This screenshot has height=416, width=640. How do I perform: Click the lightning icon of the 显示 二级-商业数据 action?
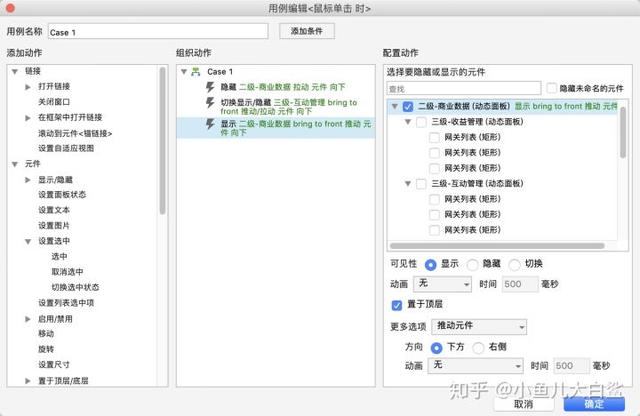210,124
